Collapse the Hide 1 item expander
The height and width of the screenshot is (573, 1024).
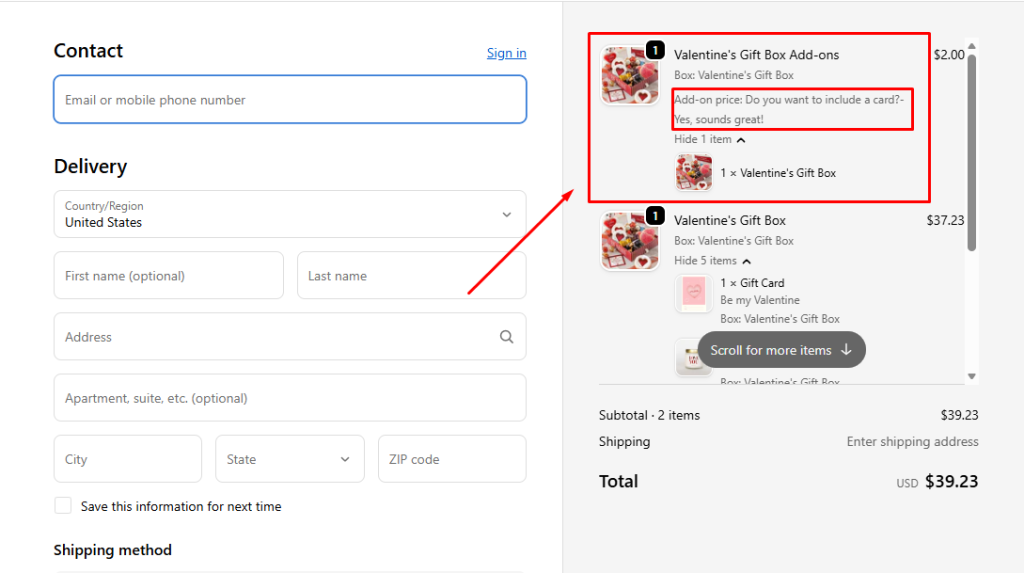[x=709, y=140]
